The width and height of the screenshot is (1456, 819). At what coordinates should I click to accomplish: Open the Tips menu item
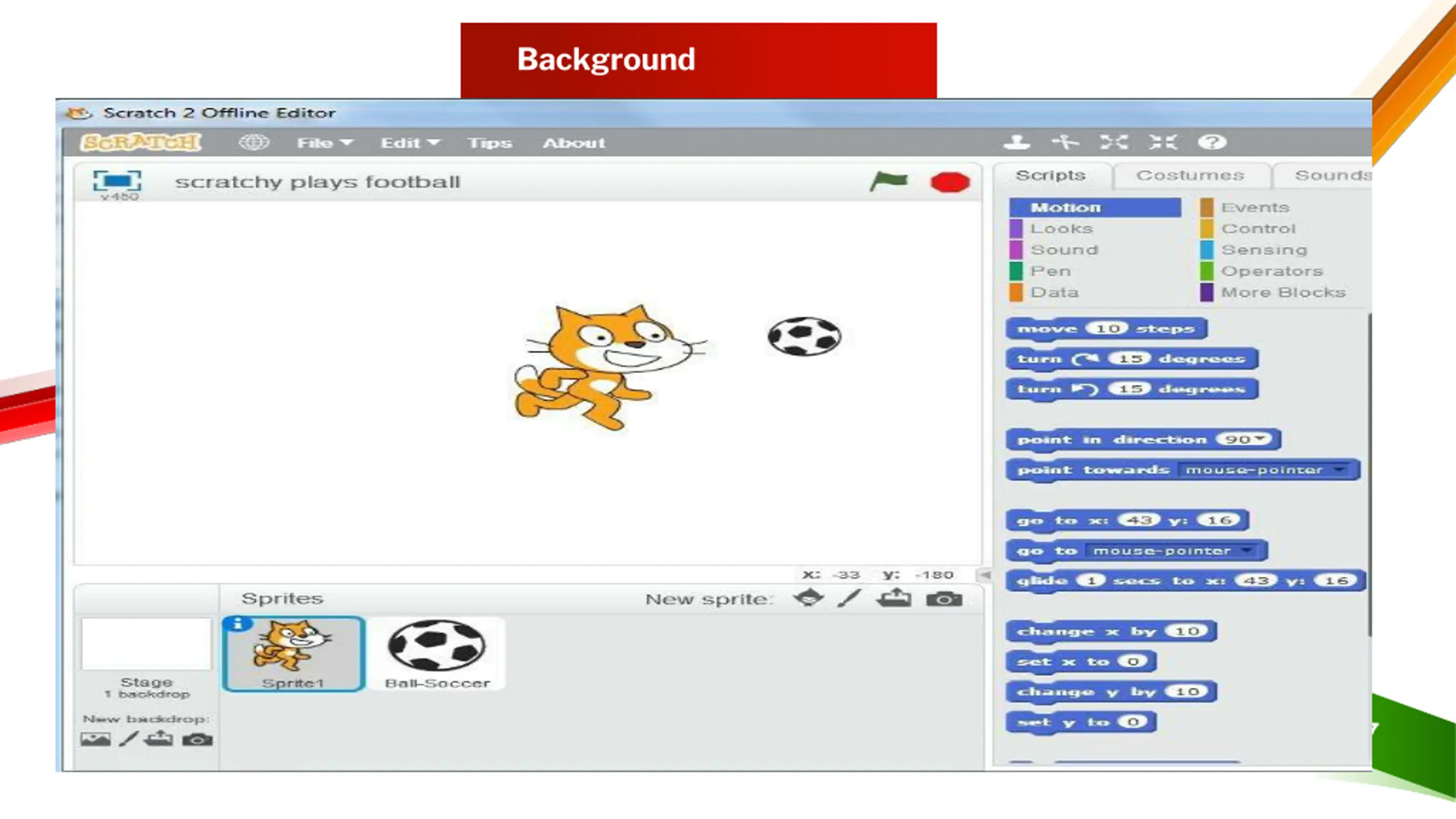[x=490, y=143]
